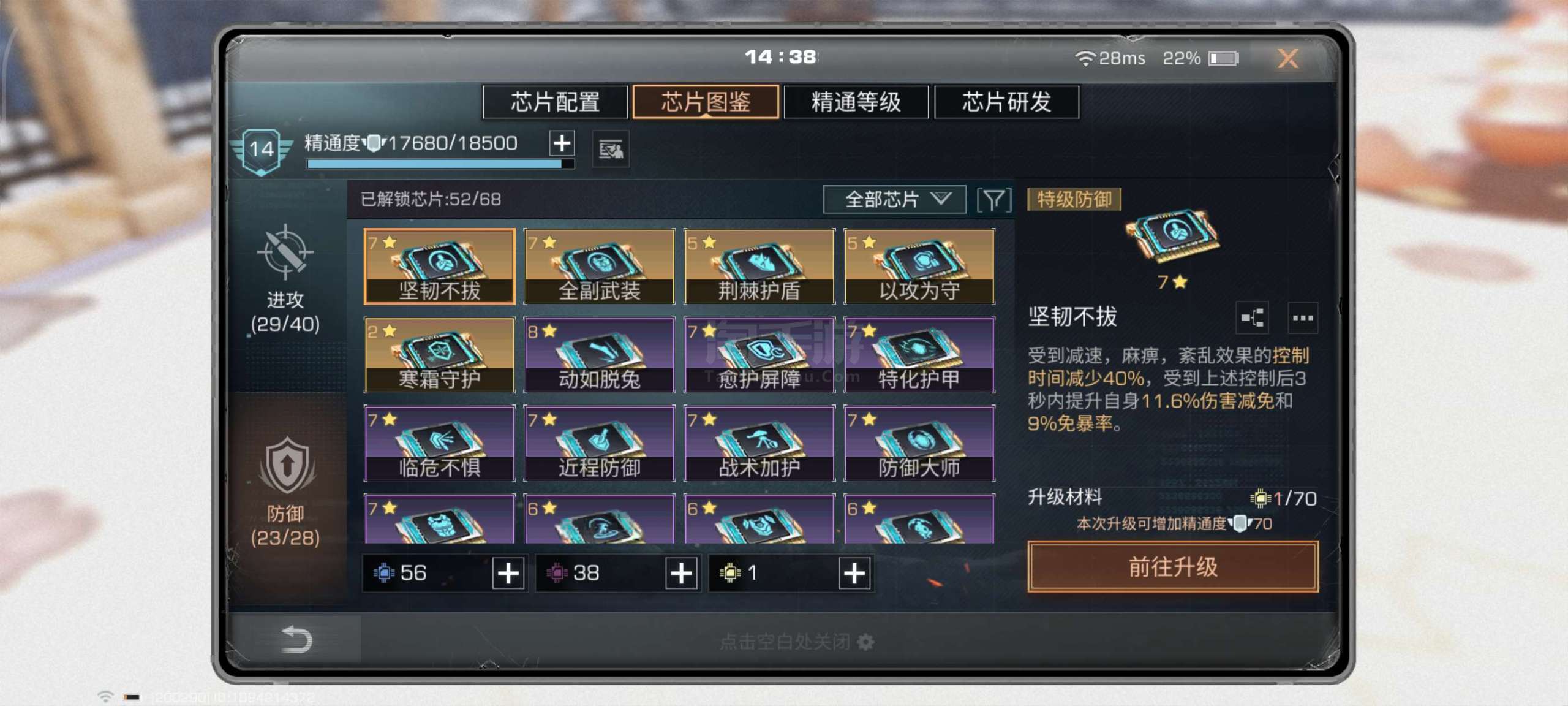Screen dimensions: 1568x706
Task: Add blue chip material (56)
Action: (508, 574)
